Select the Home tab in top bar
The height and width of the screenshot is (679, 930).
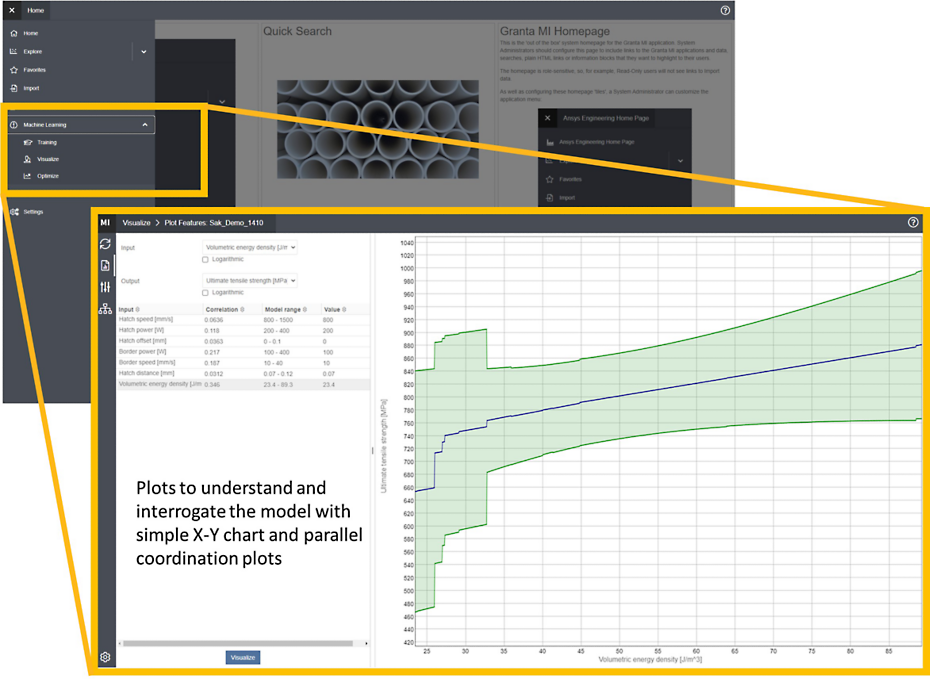(36, 10)
